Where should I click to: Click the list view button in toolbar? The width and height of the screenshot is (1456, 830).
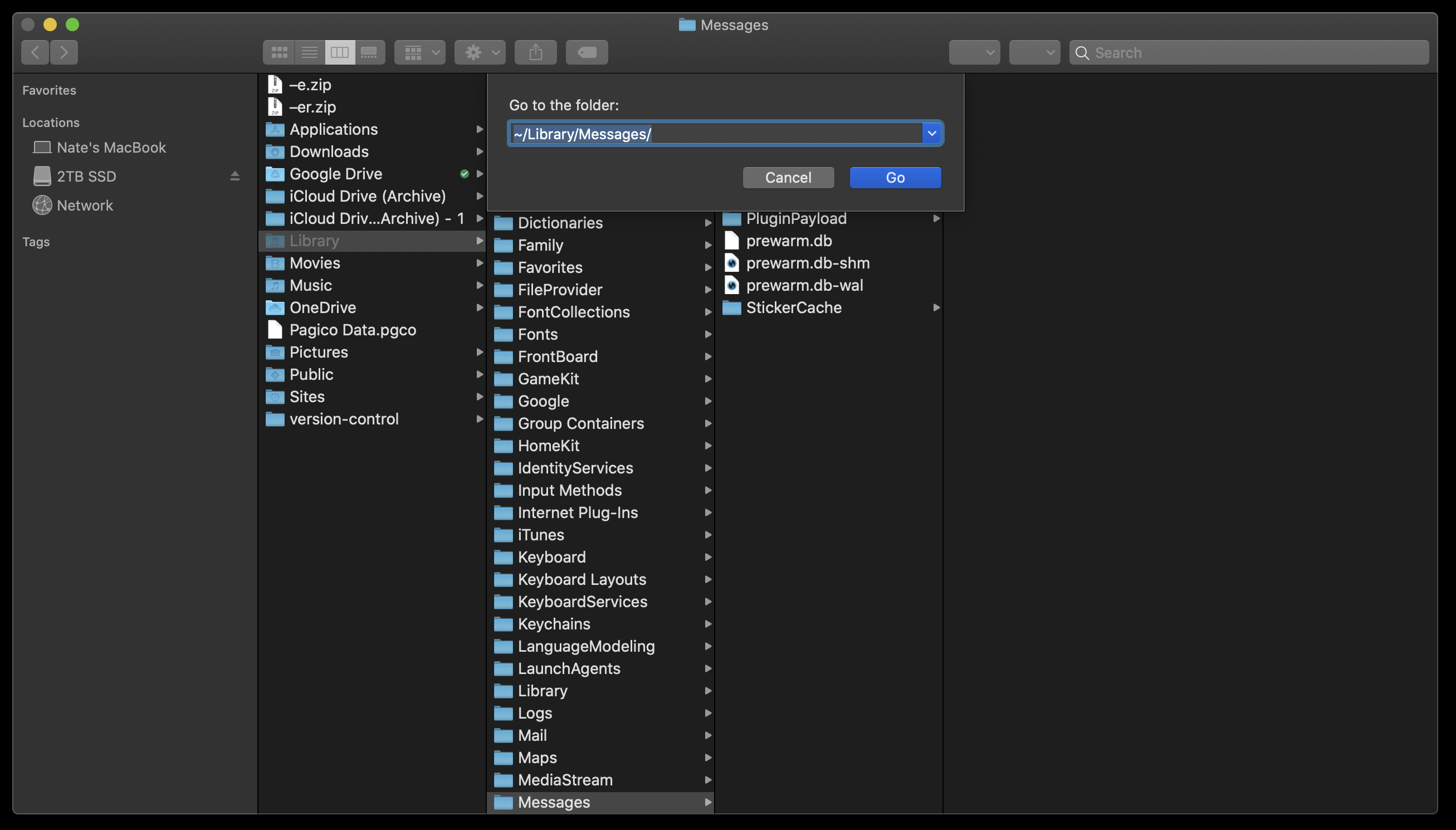[x=308, y=51]
